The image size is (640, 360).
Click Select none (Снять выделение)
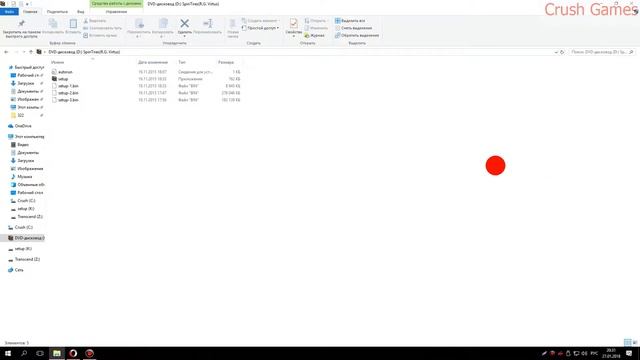tap(353, 28)
